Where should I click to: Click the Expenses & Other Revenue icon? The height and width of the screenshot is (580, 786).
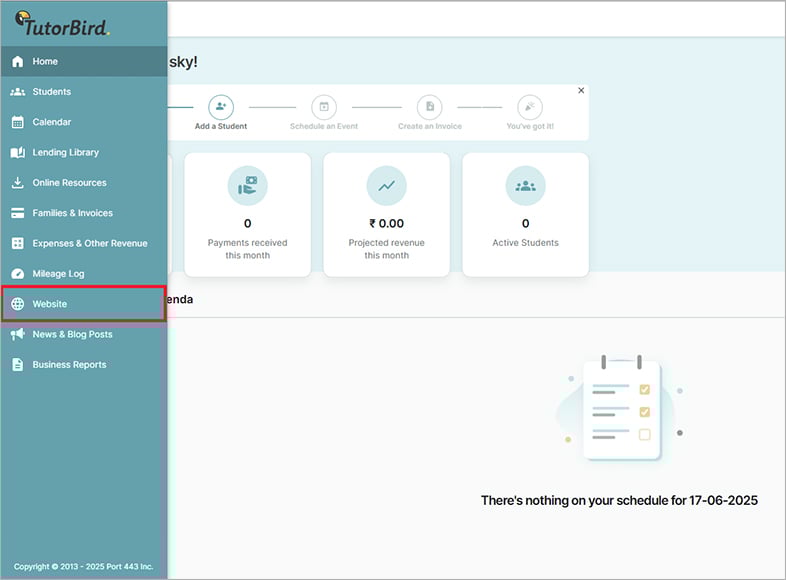point(18,243)
